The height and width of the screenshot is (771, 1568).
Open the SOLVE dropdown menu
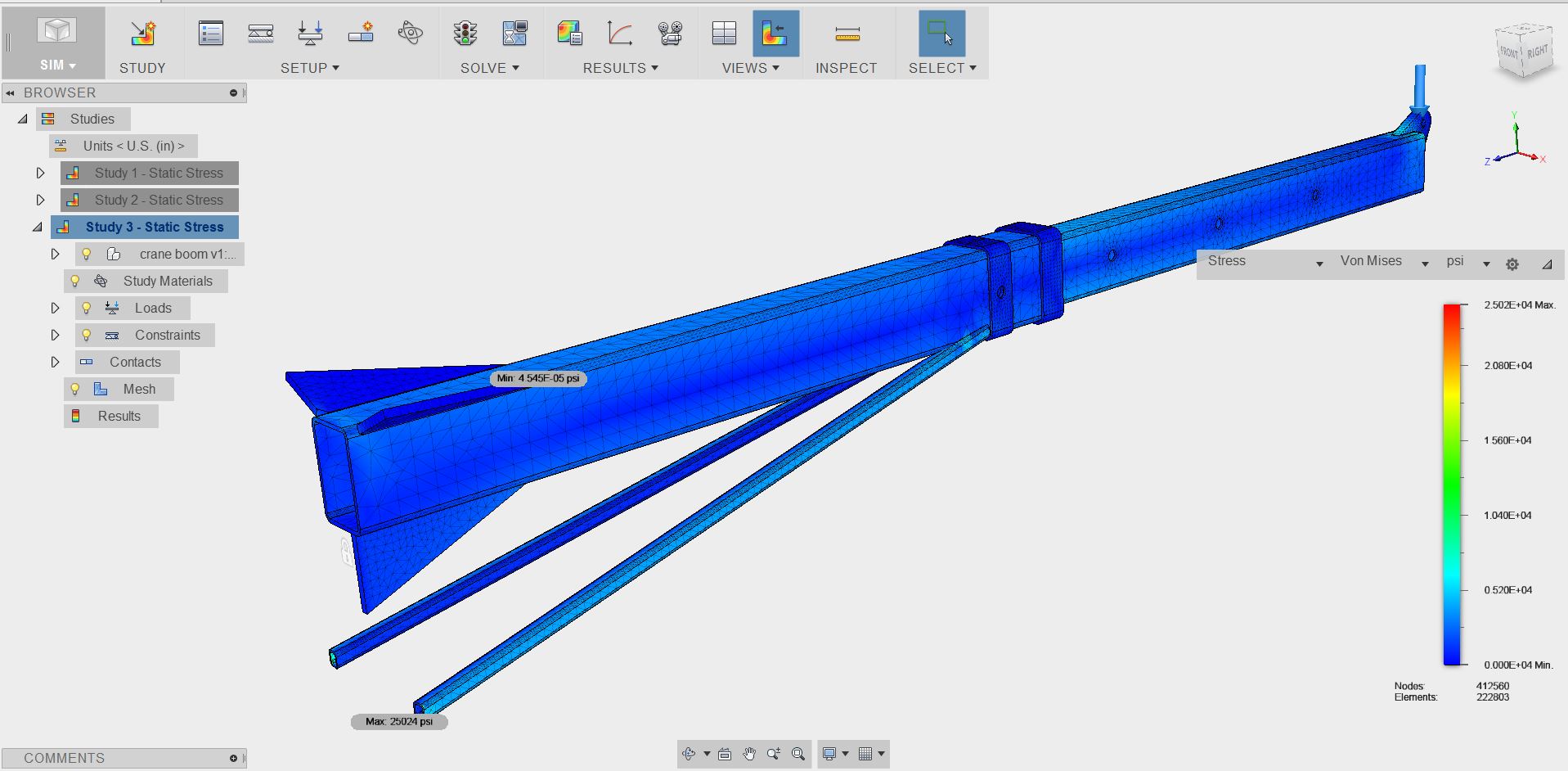pyautogui.click(x=490, y=68)
